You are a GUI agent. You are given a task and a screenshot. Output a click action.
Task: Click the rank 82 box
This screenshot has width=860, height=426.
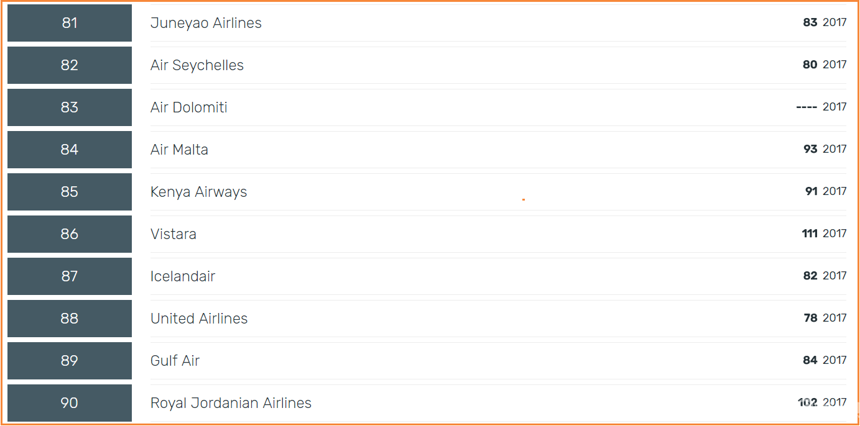(x=70, y=65)
